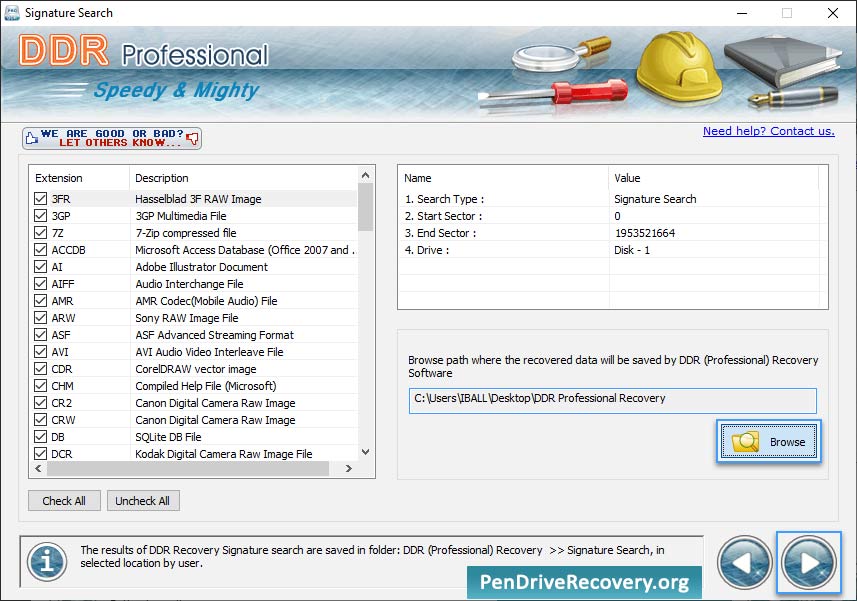Click the Back arrow button
Viewport: 857px width, 601px height.
point(744,562)
